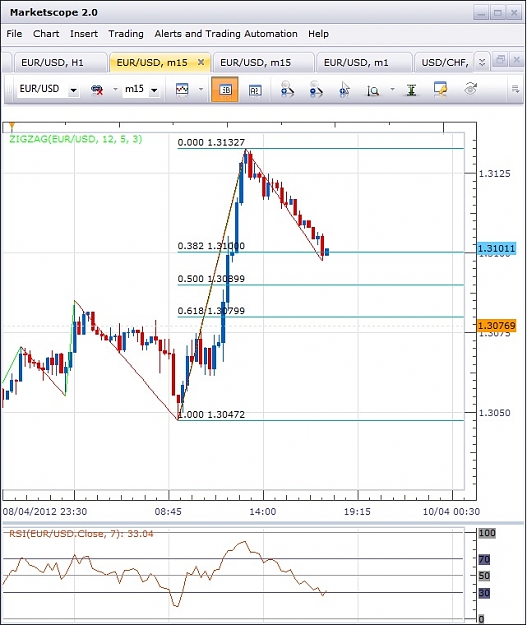Show more chart tabs overflow chevron

[482, 62]
